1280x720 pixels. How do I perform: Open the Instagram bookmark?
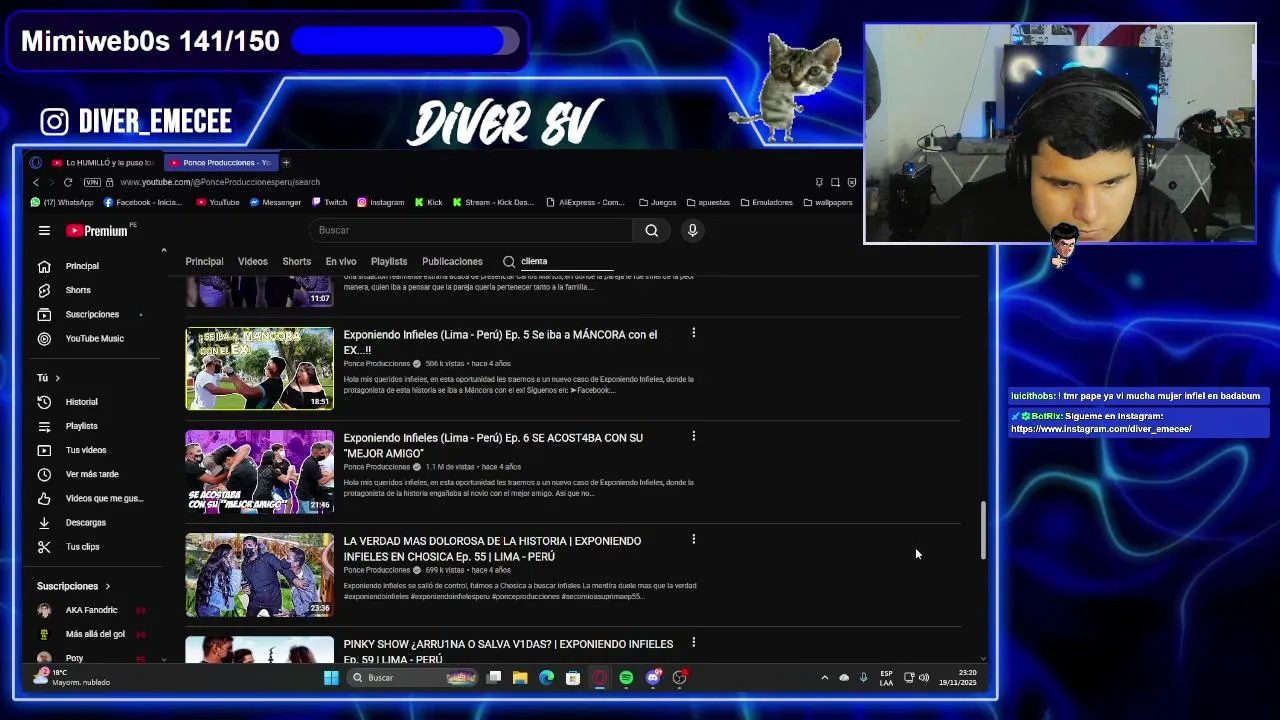[381, 202]
